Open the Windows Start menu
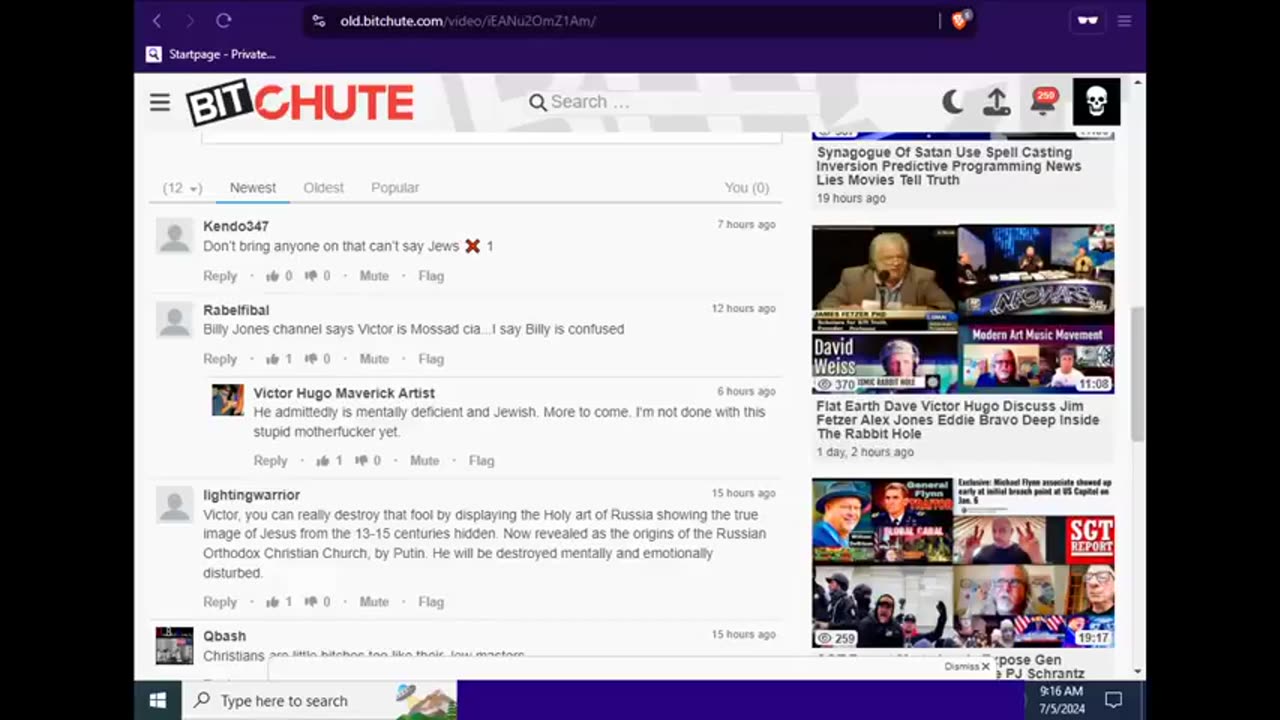Screen dimensions: 1280x720 point(157,700)
